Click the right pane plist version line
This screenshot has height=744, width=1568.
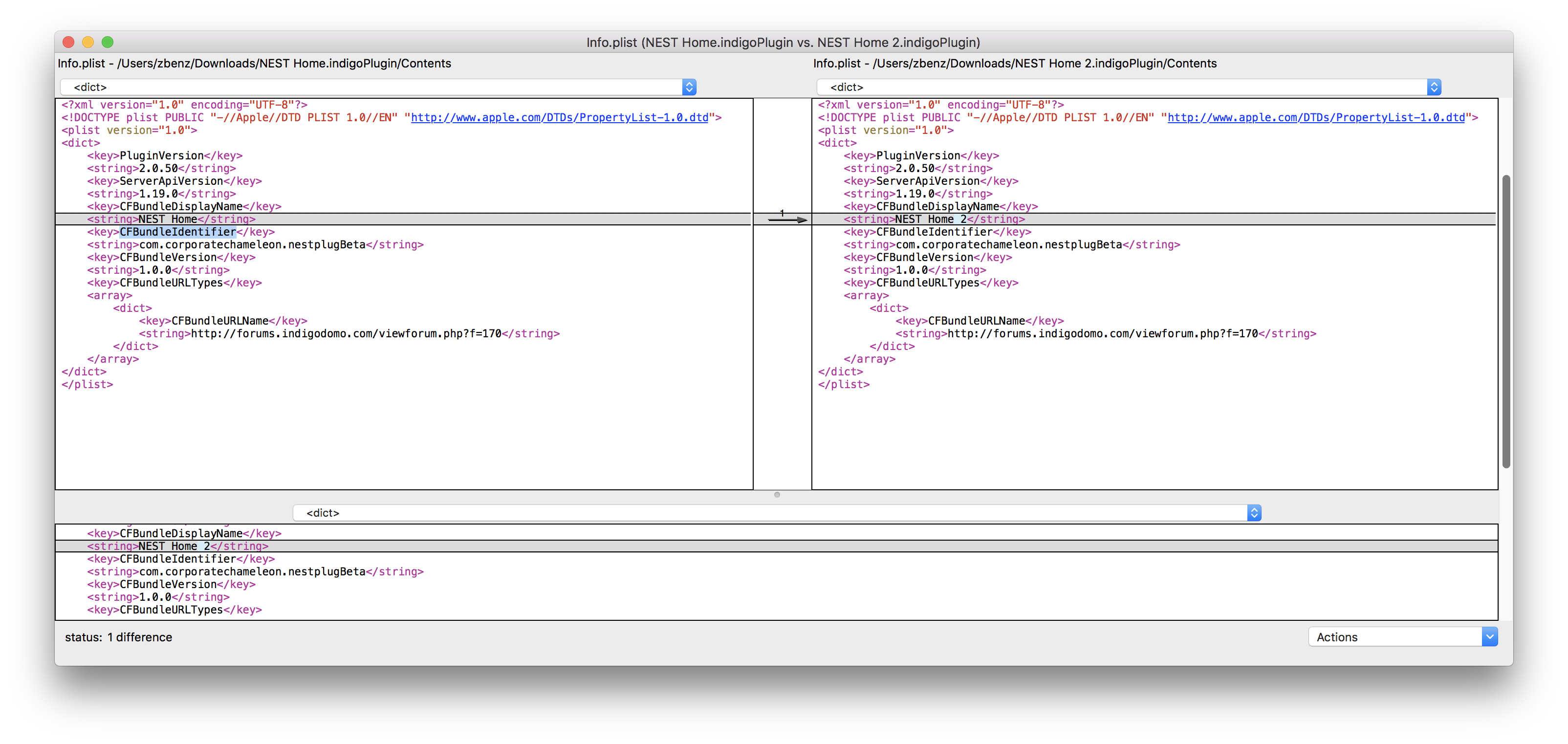point(886,131)
